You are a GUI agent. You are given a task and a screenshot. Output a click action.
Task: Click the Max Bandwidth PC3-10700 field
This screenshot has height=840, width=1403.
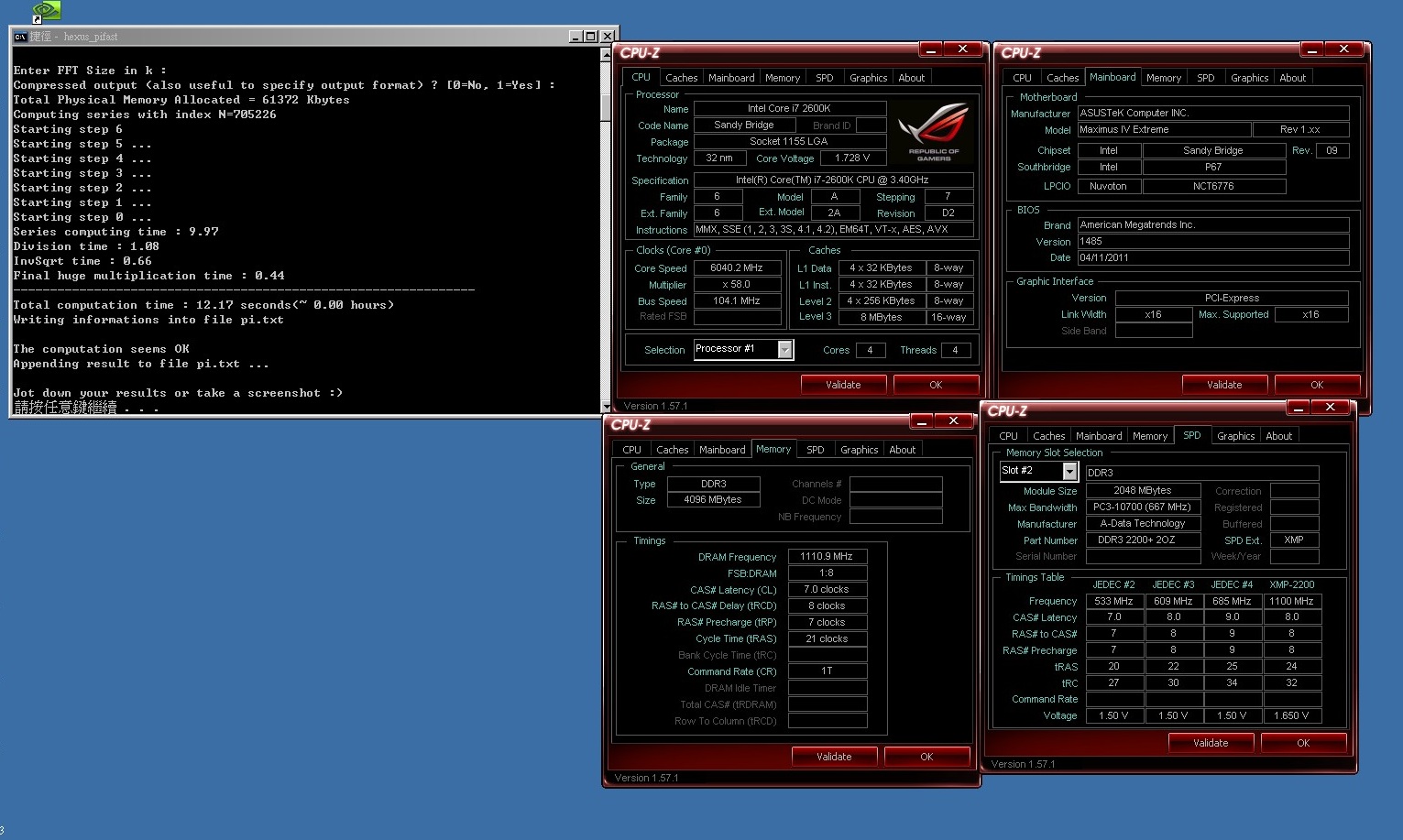point(1143,507)
